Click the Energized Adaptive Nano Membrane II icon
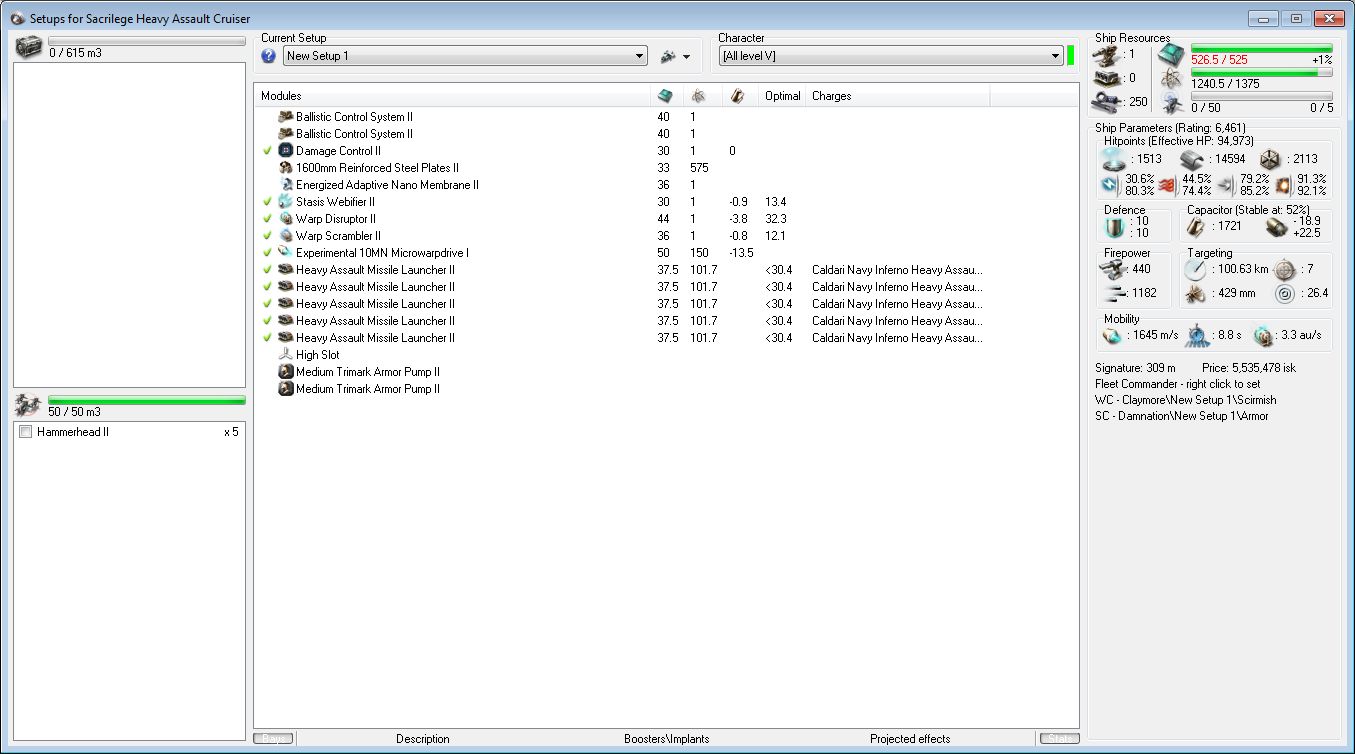Screen dimensions: 1355x754 286,185
